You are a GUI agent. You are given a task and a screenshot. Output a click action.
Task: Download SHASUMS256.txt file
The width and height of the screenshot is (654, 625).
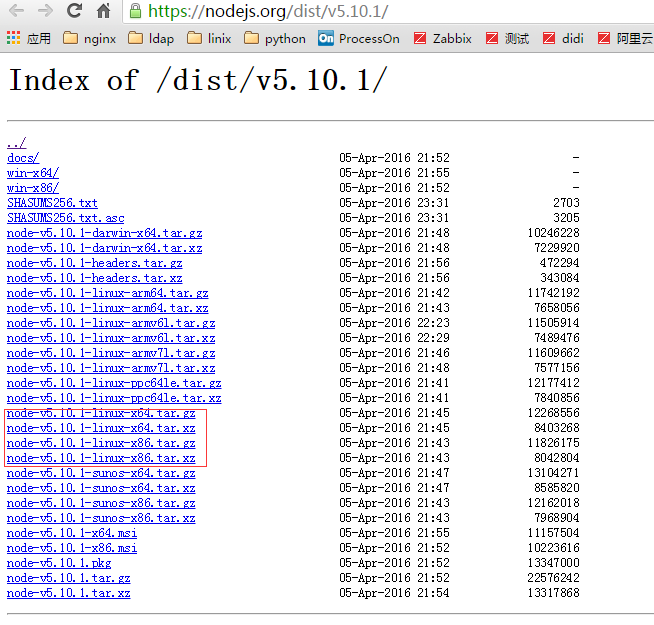pyautogui.click(x=52, y=203)
